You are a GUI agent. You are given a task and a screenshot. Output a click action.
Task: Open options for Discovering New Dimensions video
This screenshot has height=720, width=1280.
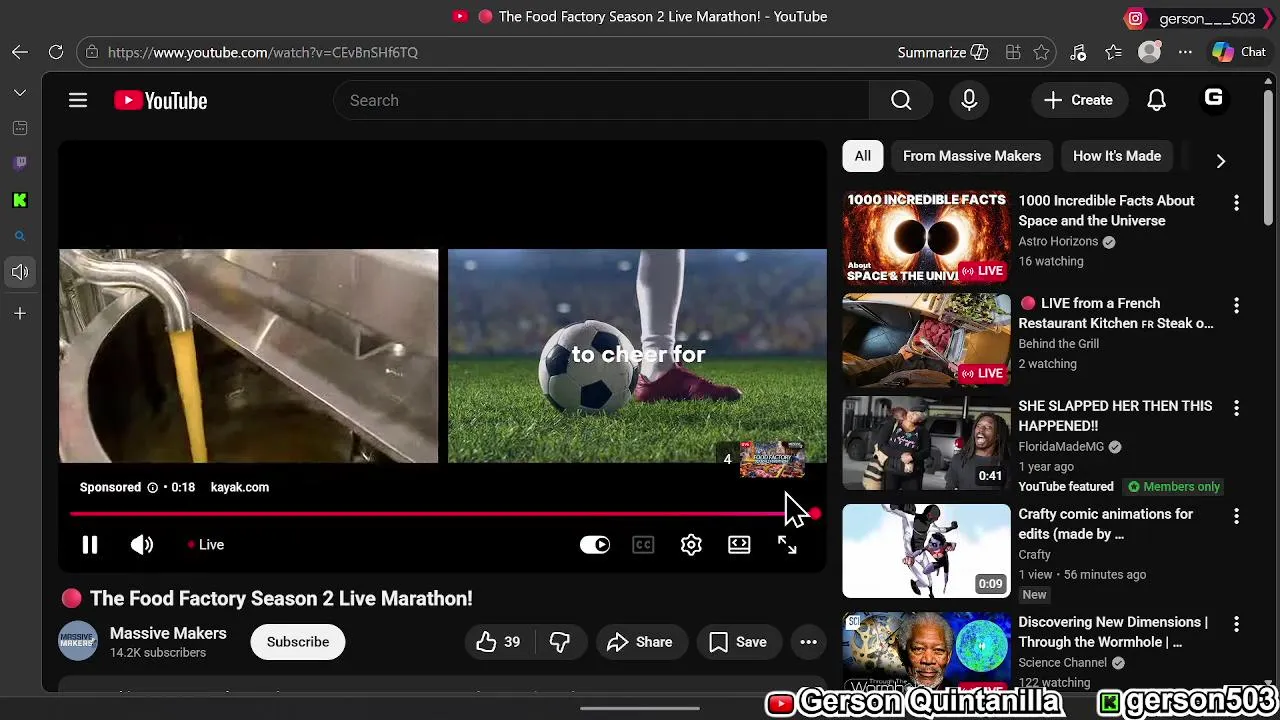[x=1236, y=624]
